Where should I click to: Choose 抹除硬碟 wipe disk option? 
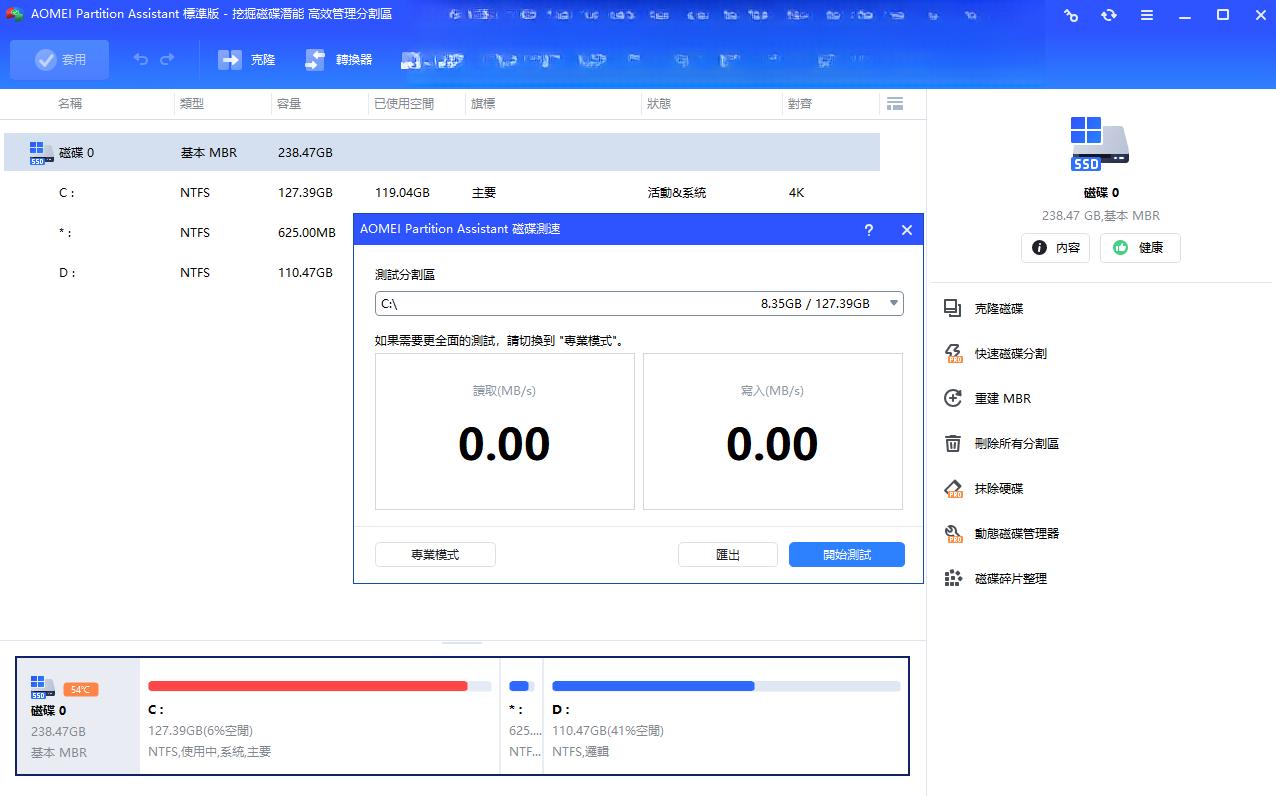click(999, 489)
